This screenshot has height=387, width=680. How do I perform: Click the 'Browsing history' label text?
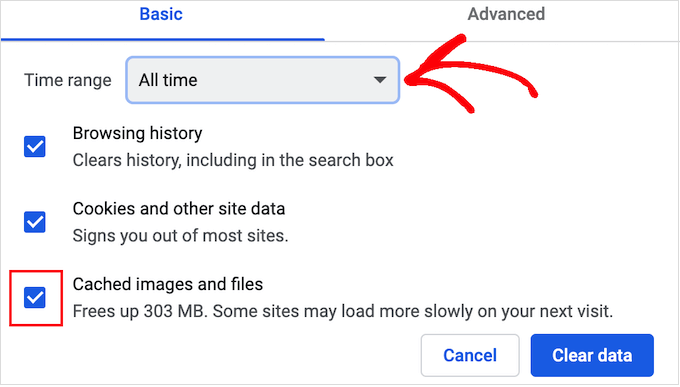[137, 134]
